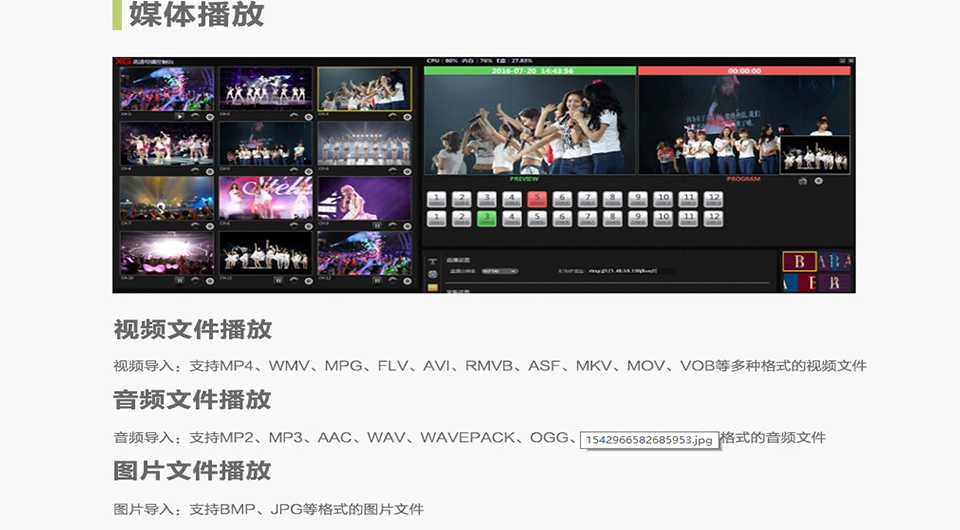This screenshot has width=960, height=530.
Task: Click the heading 视频文件播放
Action: 193,330
